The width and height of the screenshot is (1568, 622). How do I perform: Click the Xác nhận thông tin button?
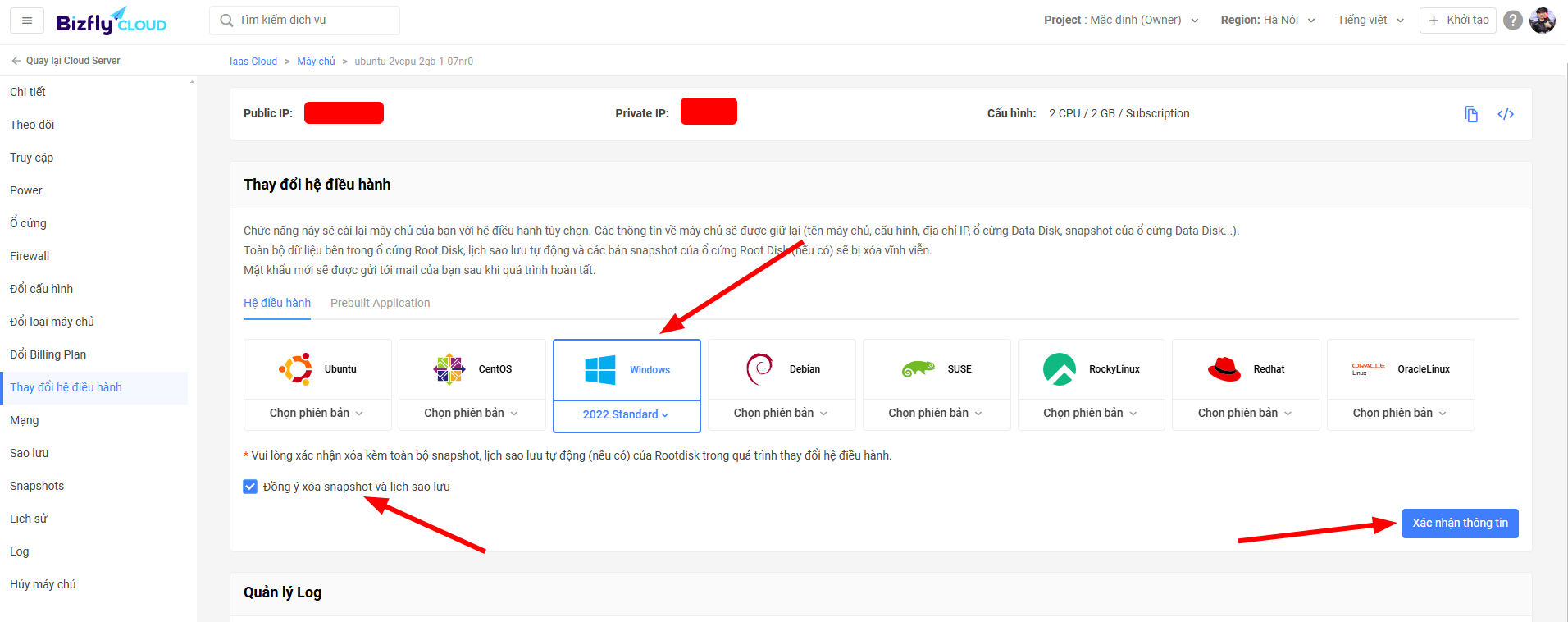coord(1460,524)
